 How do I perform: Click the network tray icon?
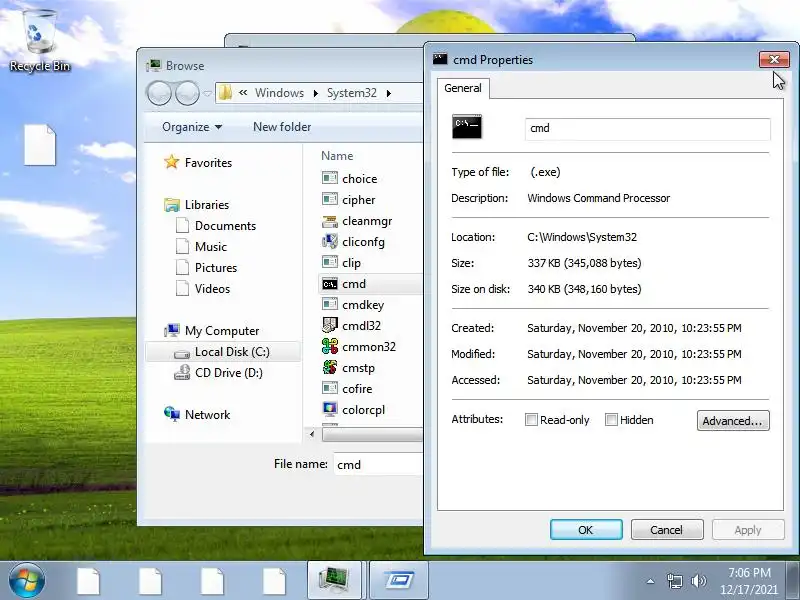pos(674,581)
